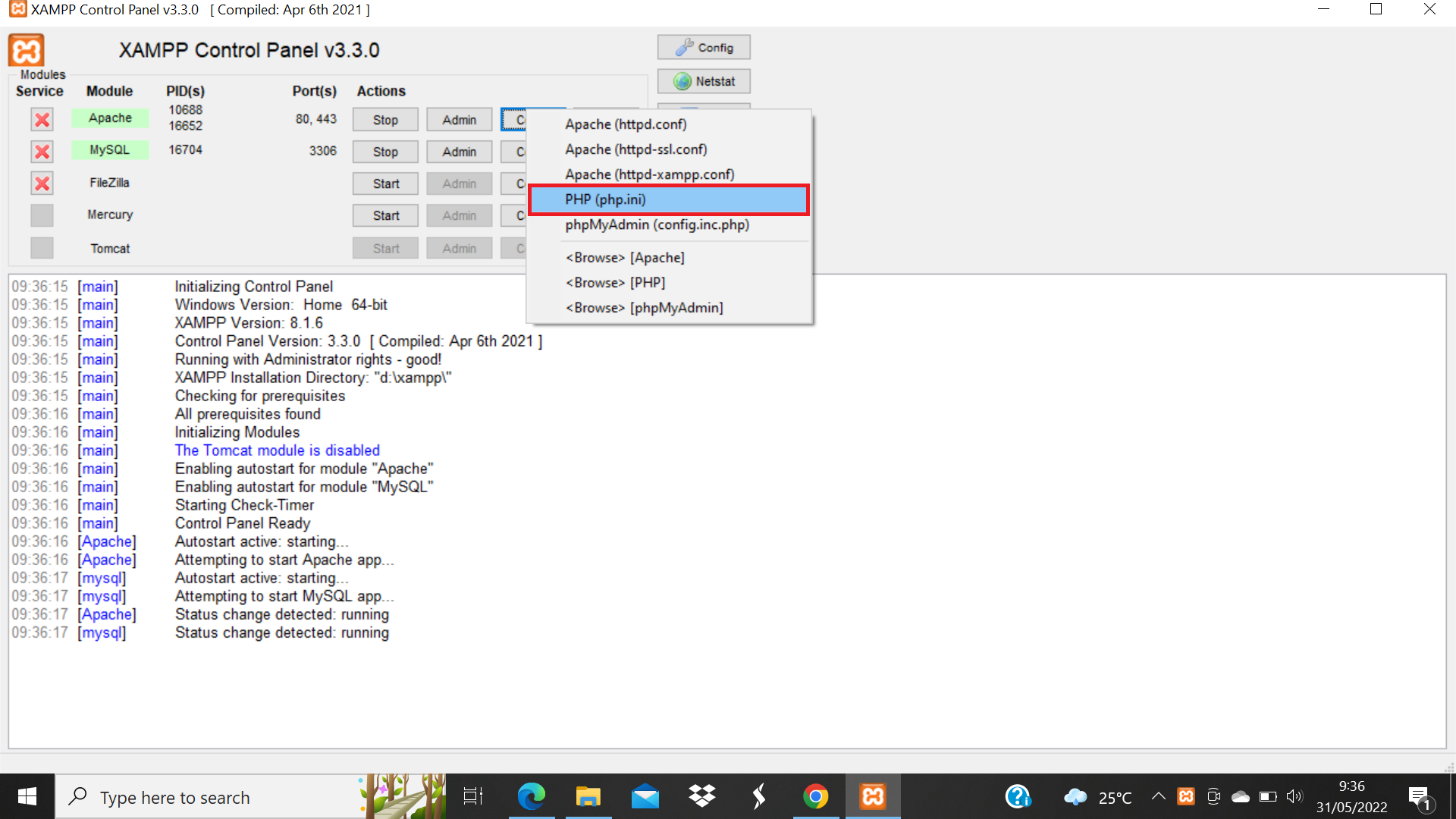Image resolution: width=1456 pixels, height=819 pixels.
Task: Open the MySQL Config dropdown
Action: tap(514, 152)
